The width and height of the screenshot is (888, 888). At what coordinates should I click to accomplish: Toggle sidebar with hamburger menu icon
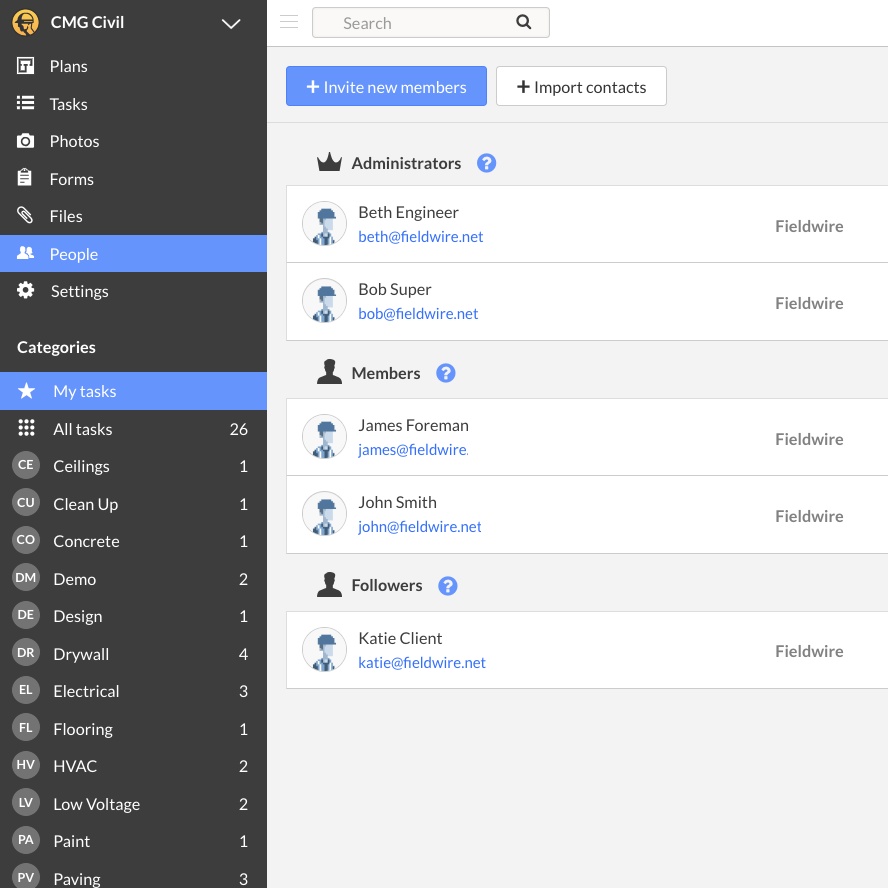click(289, 22)
